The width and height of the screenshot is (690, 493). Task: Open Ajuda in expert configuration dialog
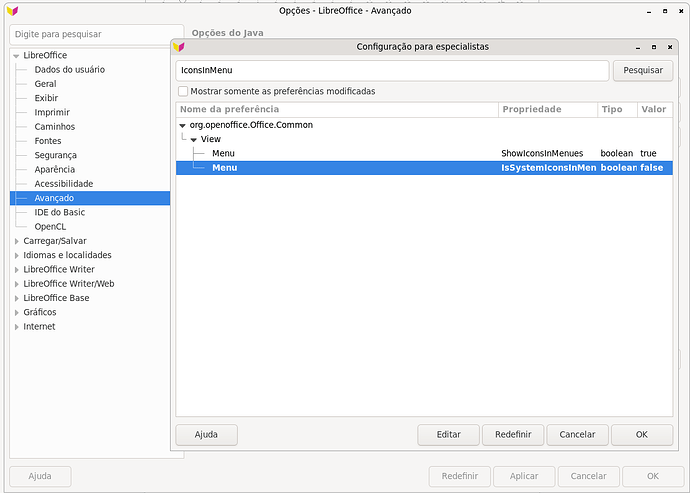point(206,434)
